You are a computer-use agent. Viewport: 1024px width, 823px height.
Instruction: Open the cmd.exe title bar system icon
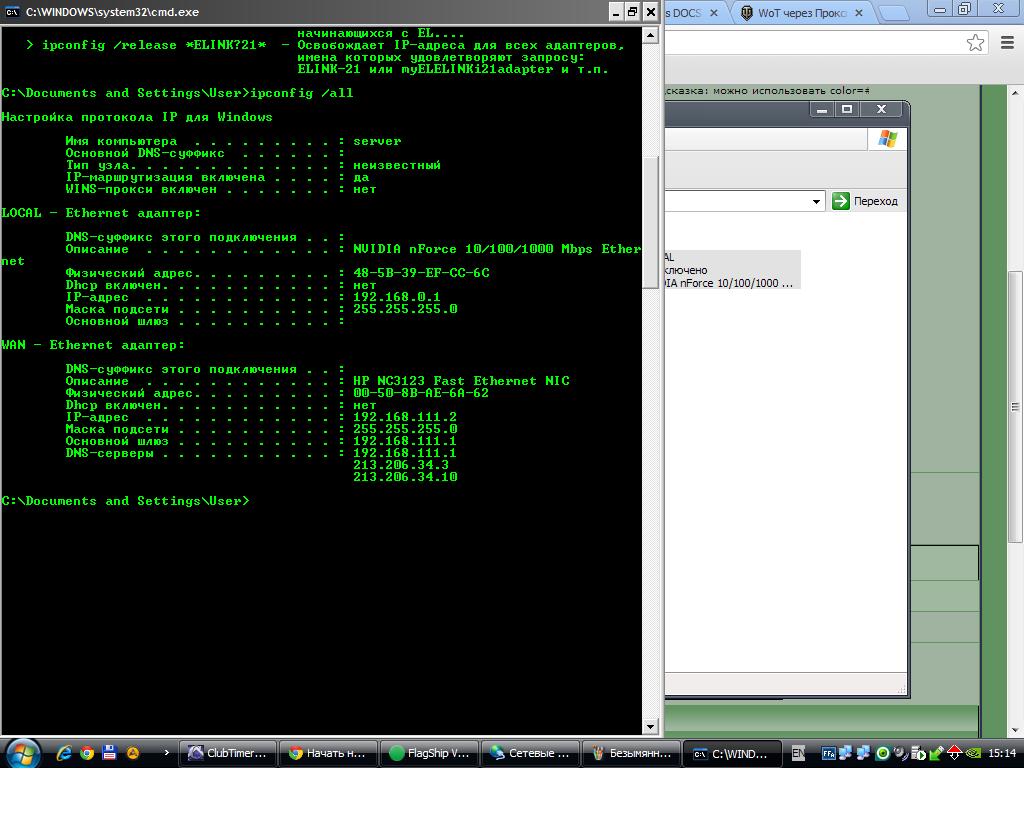[12, 12]
